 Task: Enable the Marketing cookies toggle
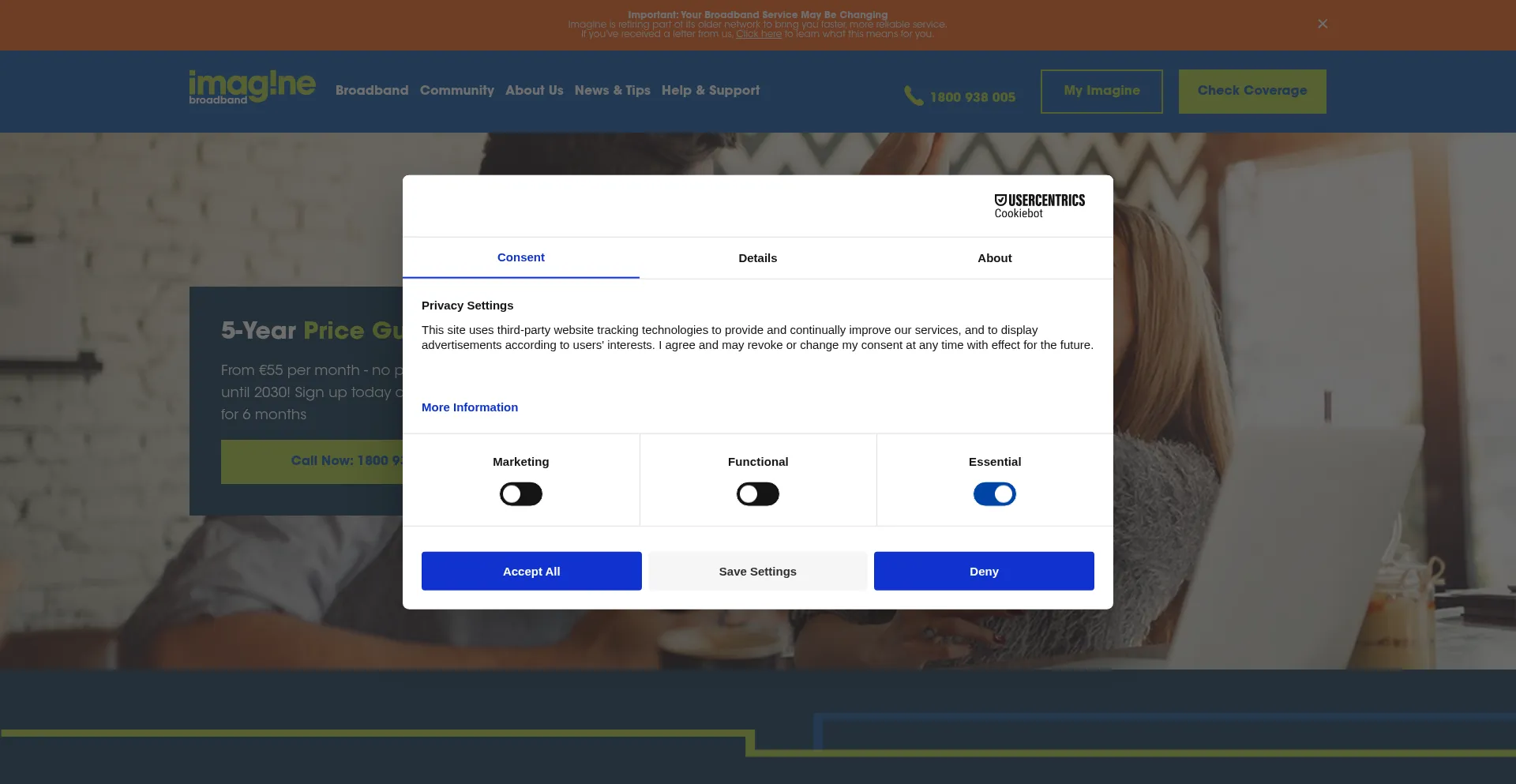pos(520,493)
